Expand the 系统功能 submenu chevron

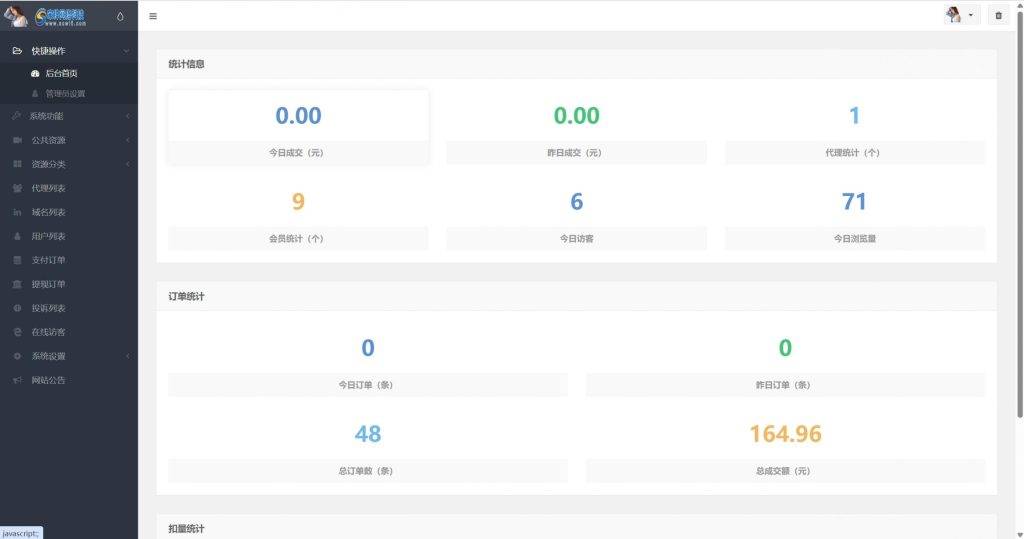127,116
